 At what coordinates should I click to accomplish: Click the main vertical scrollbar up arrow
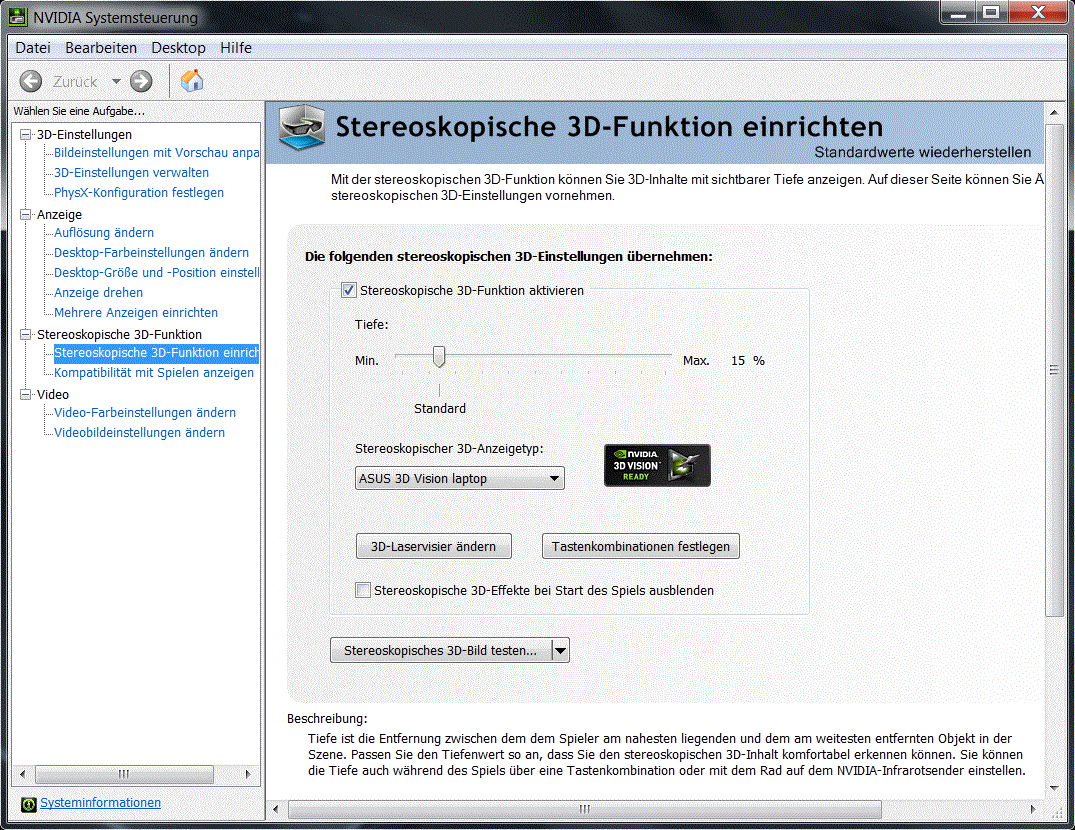(x=1054, y=112)
